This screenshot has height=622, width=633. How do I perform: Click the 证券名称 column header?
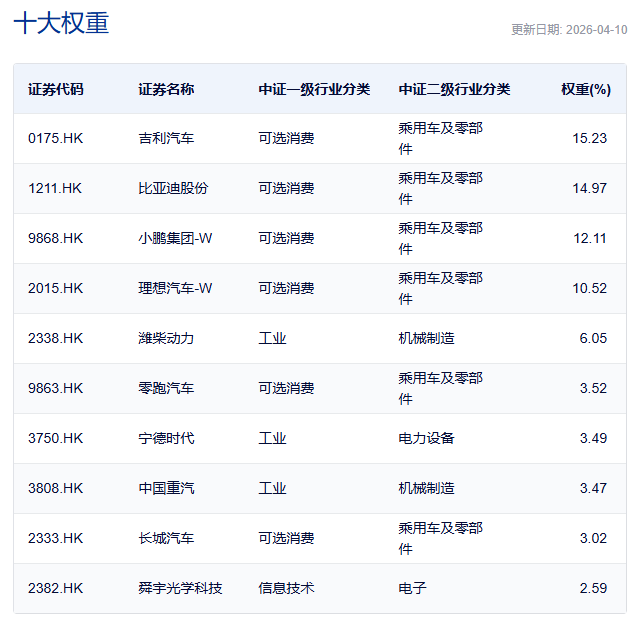166,89
